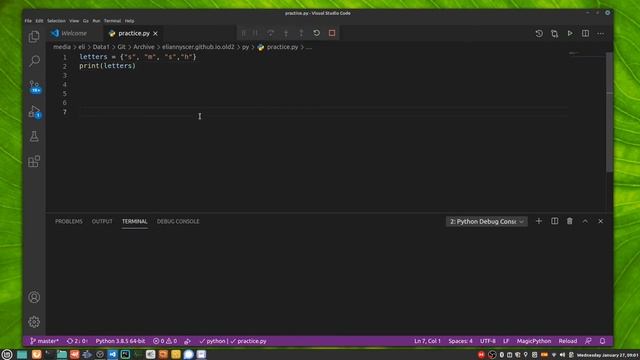Click Step Into in debug toolbar

(x=286, y=33)
